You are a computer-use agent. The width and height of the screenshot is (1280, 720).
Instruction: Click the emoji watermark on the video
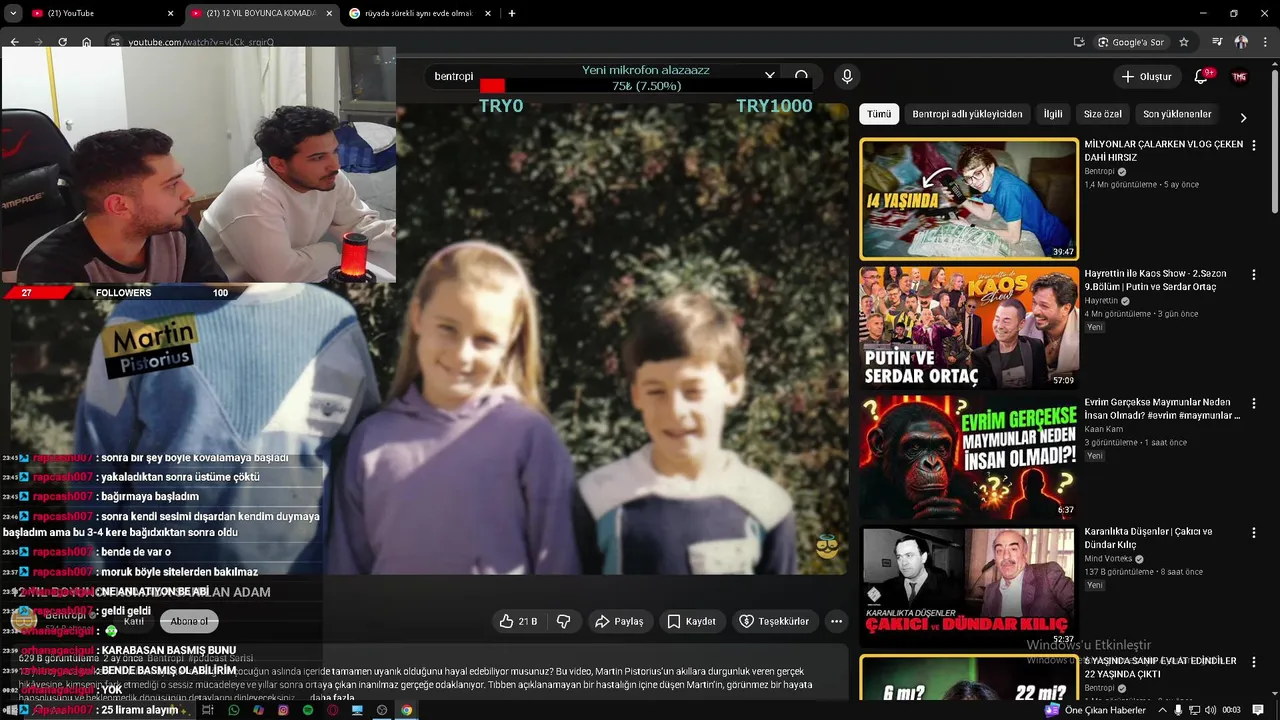click(x=827, y=547)
